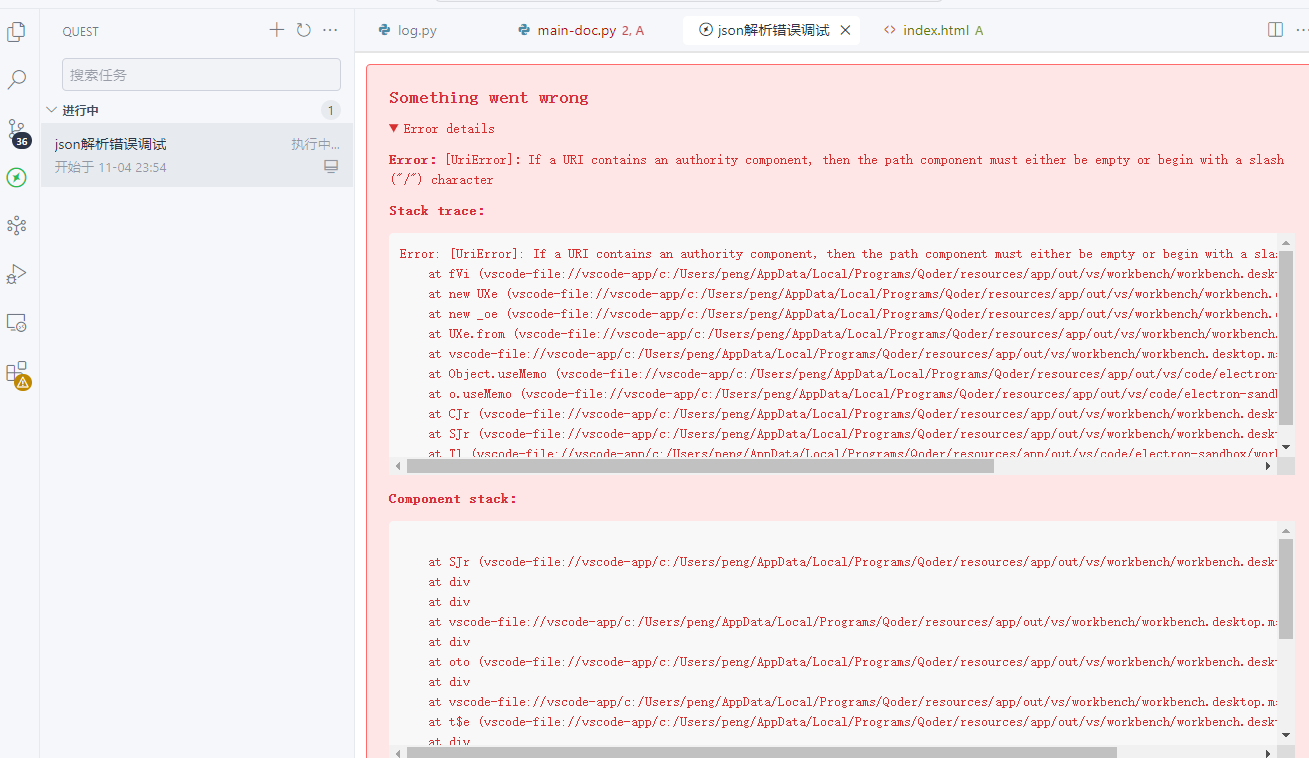The image size is (1309, 758).
Task: Click the "Stack trace:" label
Action: 437,211
